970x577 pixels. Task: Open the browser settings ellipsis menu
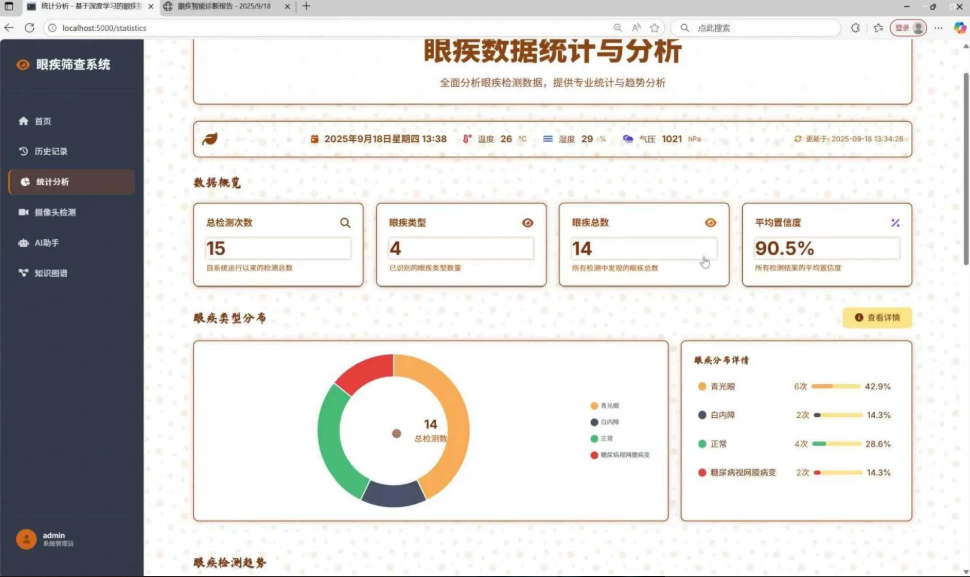938,28
